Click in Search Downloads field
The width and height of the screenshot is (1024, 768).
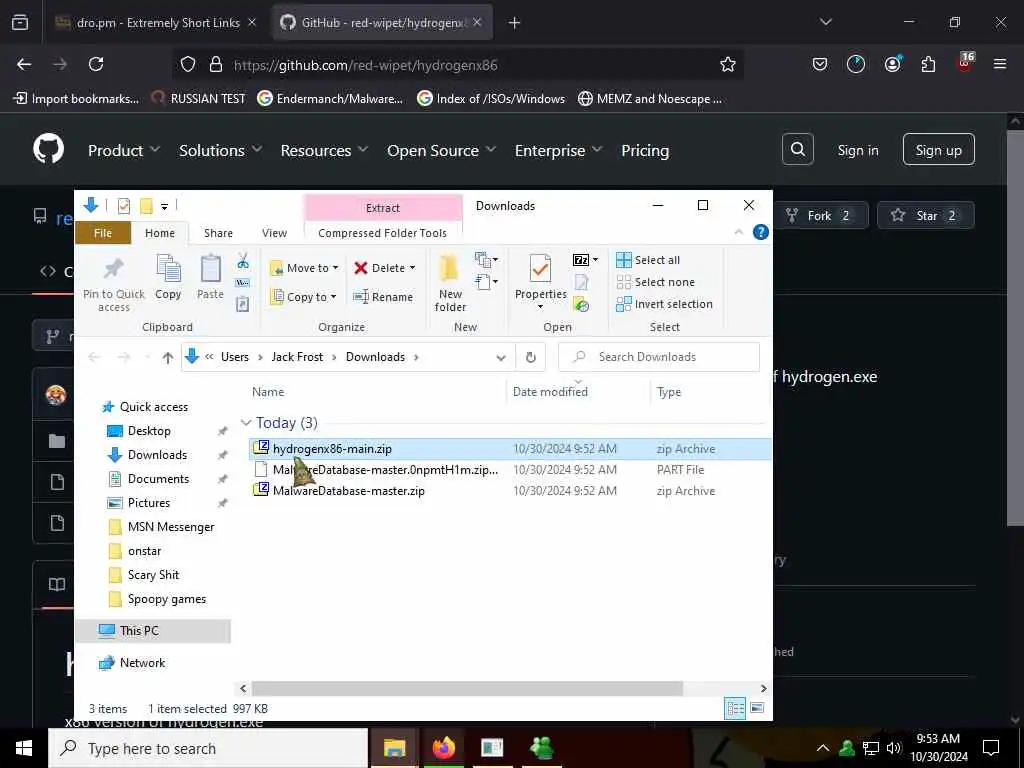[x=659, y=357]
